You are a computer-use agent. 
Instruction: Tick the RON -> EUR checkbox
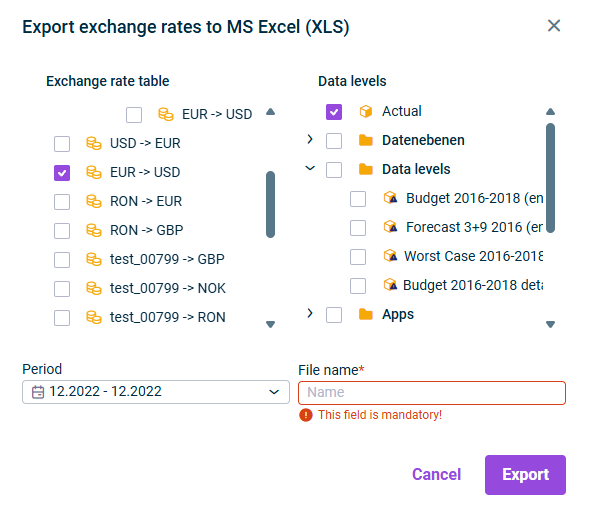[62, 202]
